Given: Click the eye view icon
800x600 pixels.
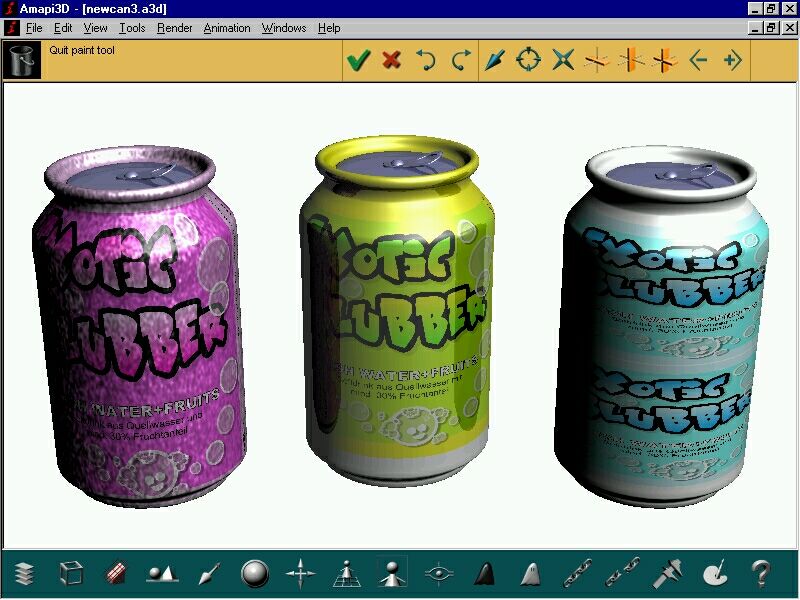Looking at the screenshot, I should pos(438,574).
